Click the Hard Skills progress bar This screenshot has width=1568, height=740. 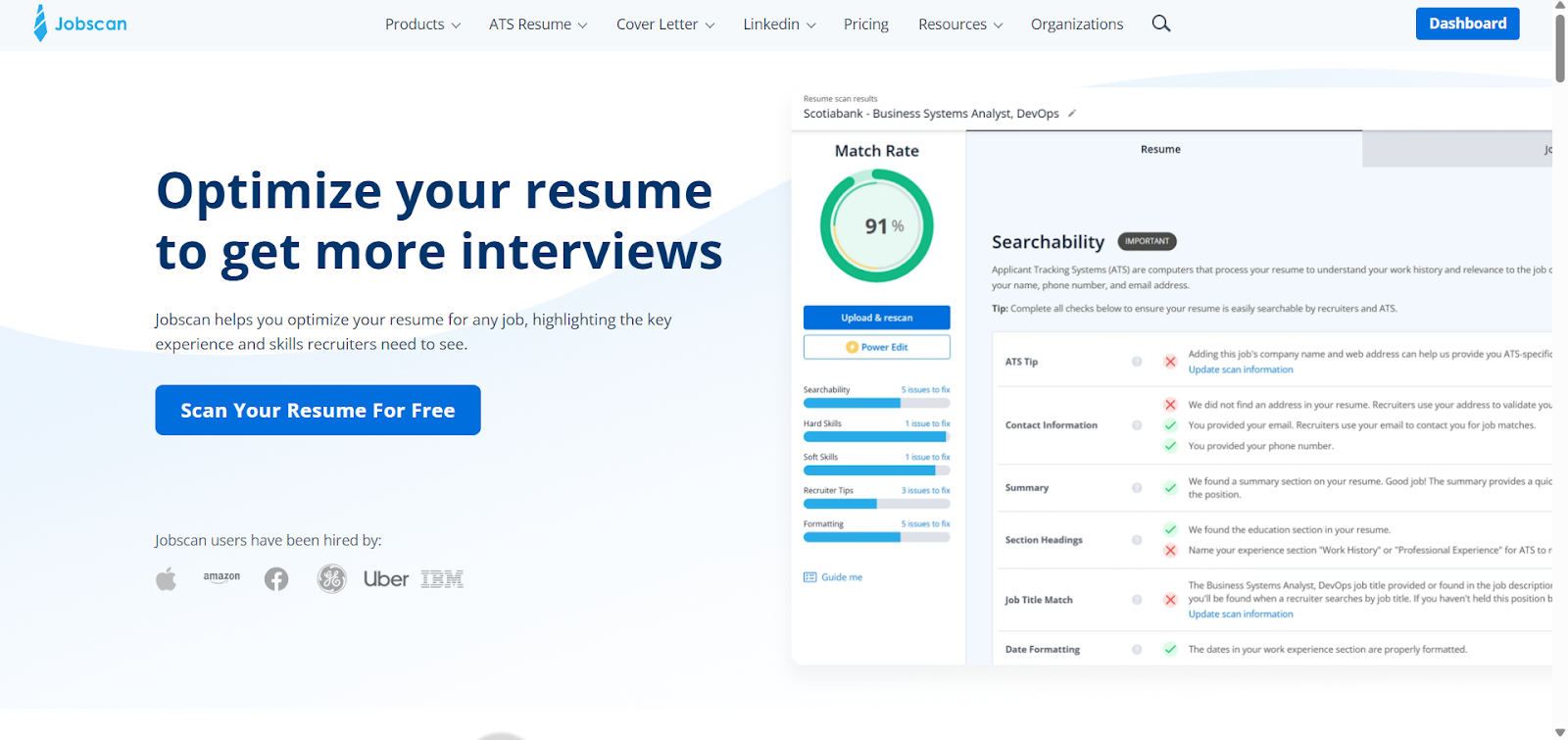[x=877, y=437]
